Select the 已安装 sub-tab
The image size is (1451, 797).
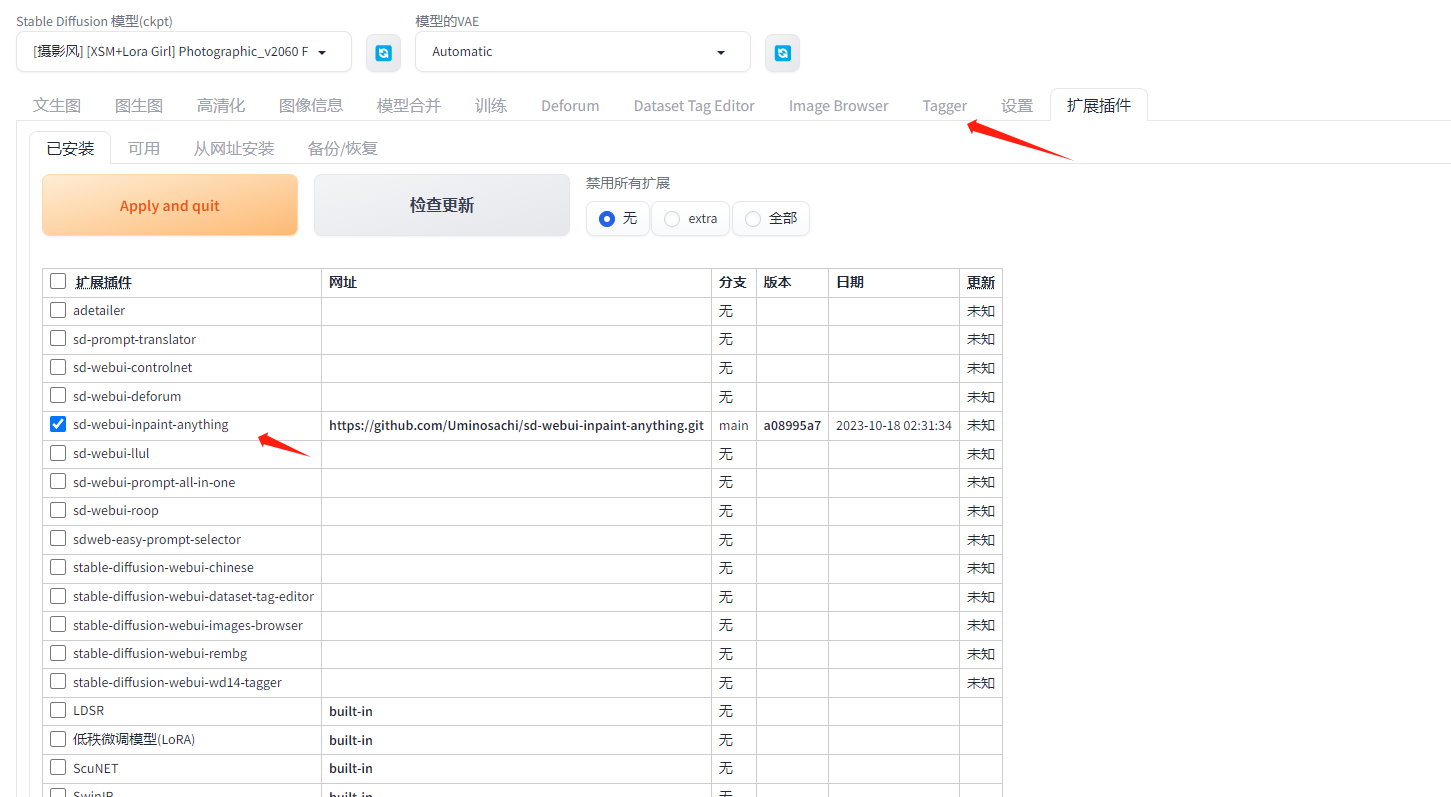tap(71, 148)
